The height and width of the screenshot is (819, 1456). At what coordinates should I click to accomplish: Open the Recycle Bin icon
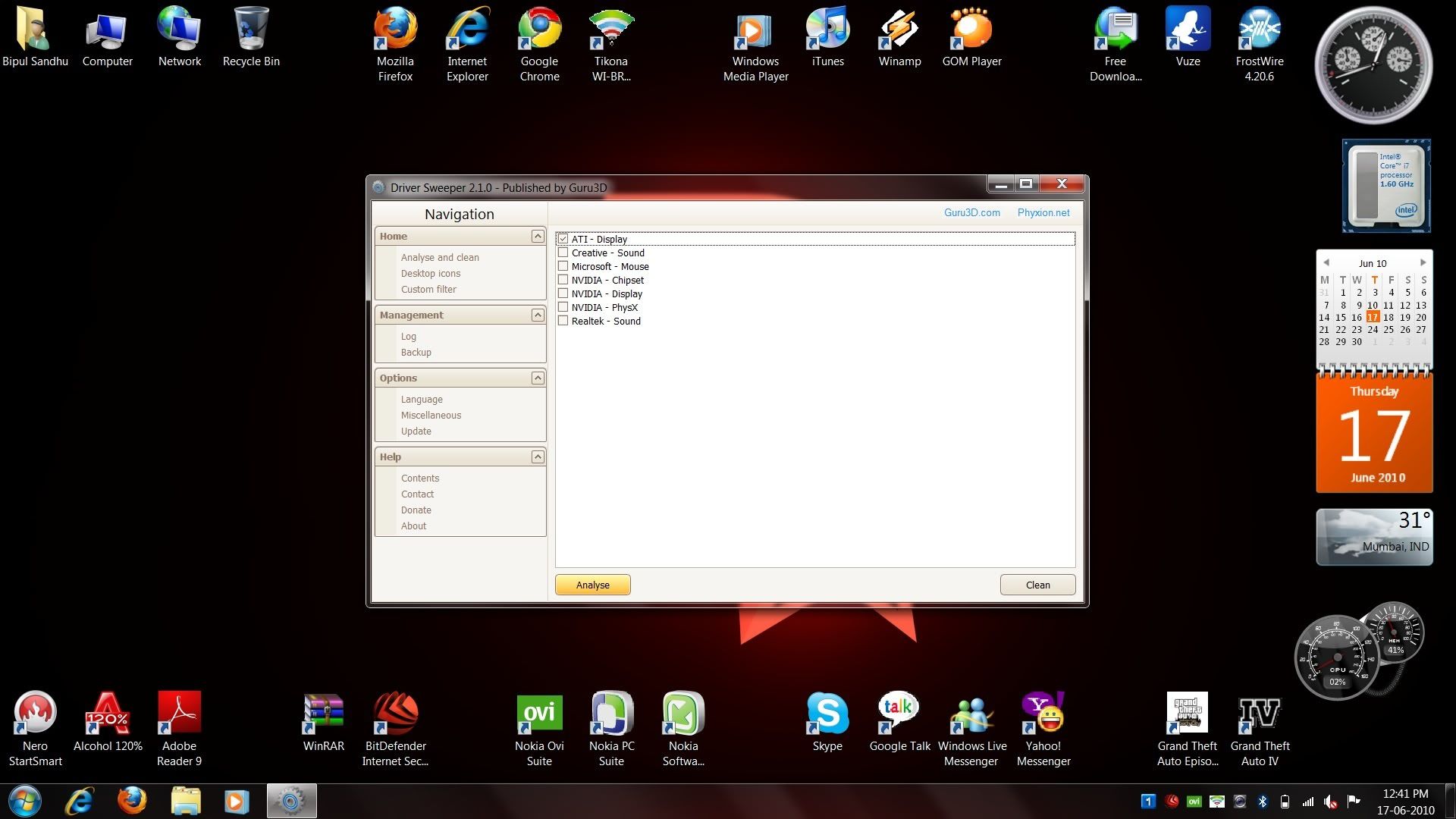point(251,36)
